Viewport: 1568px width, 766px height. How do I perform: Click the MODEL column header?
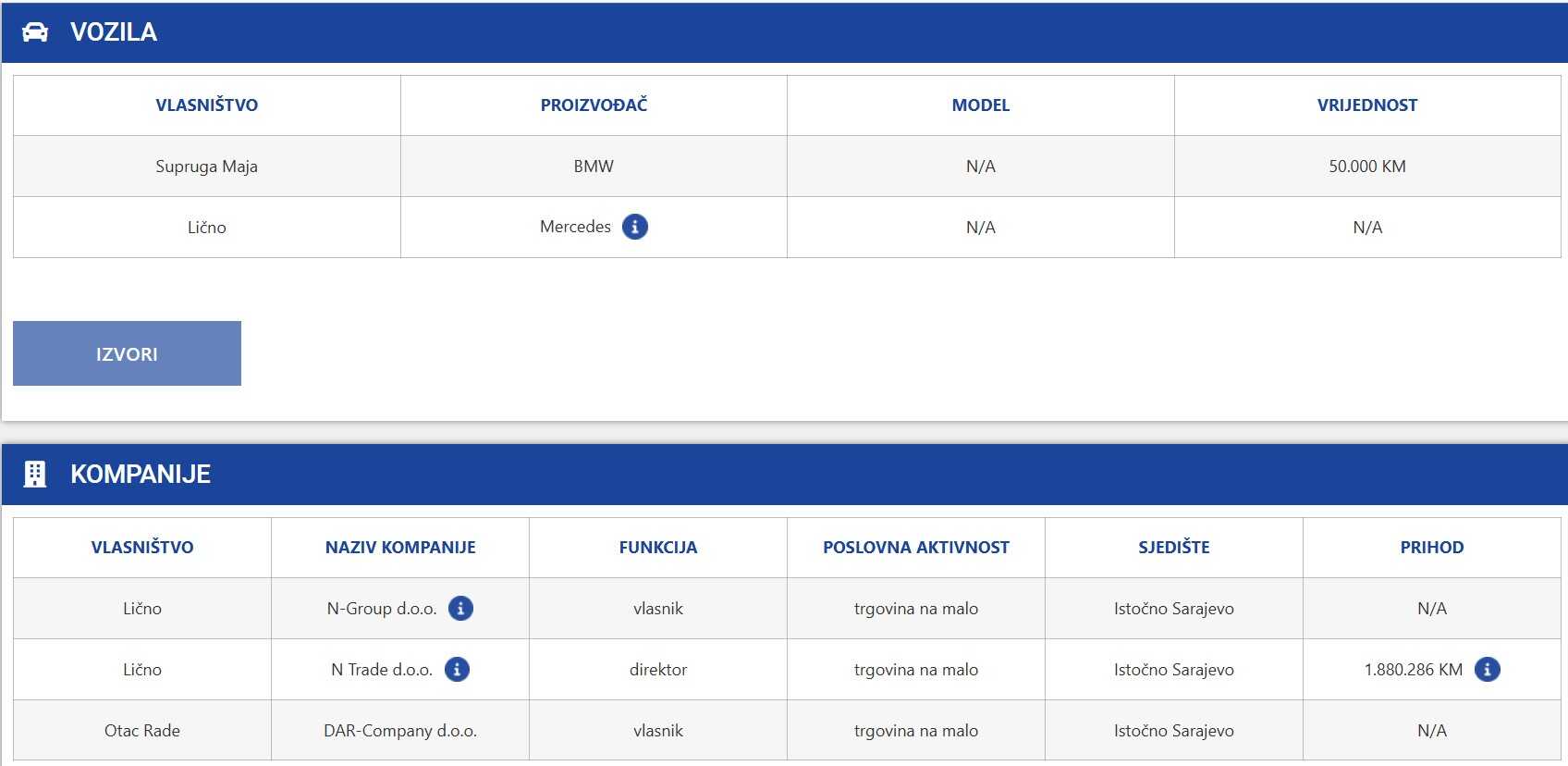coord(980,105)
